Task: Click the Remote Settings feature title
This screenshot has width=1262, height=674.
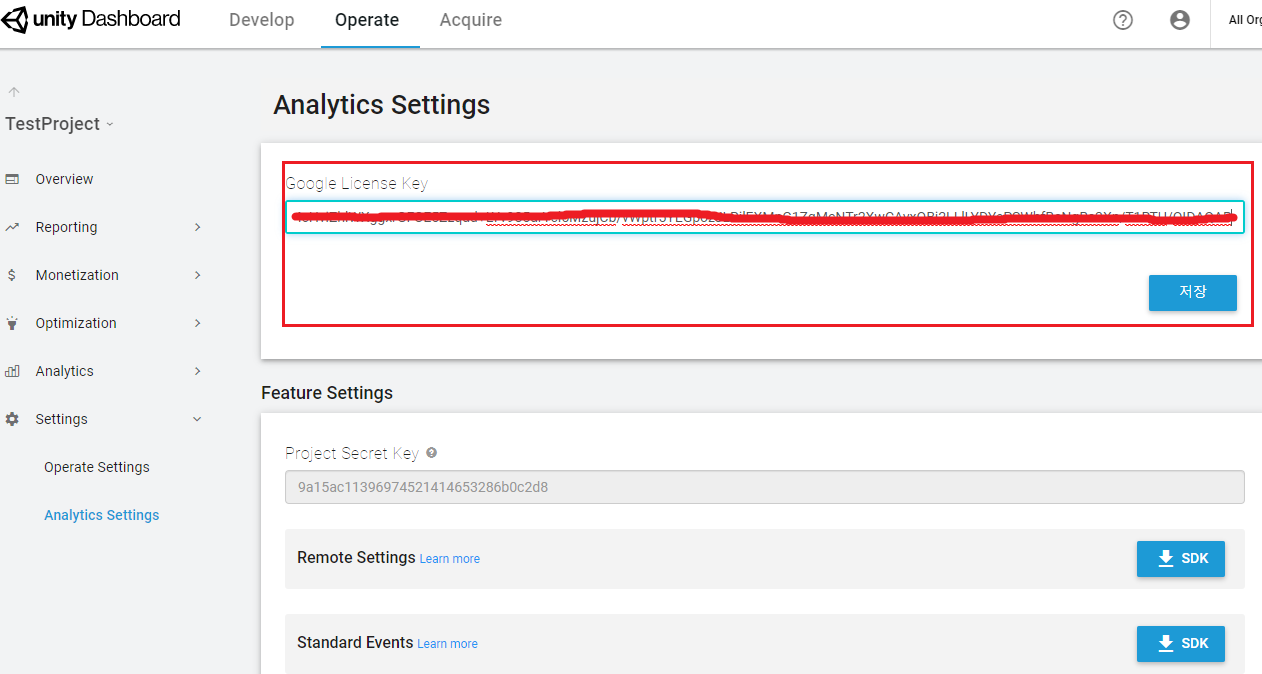Action: [356, 557]
